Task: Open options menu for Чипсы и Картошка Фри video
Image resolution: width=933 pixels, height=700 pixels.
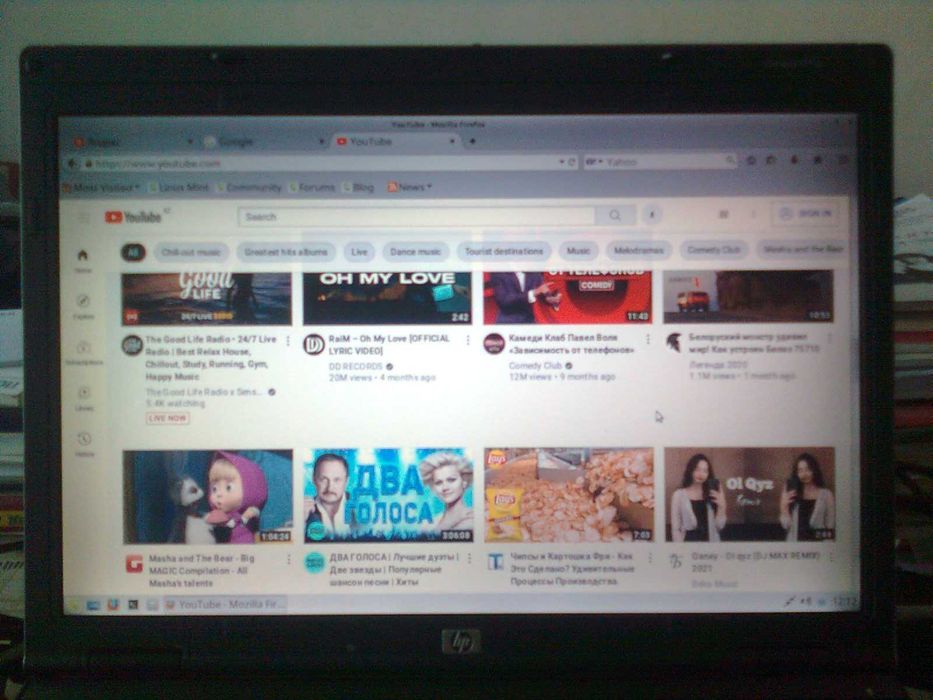Action: pos(650,558)
